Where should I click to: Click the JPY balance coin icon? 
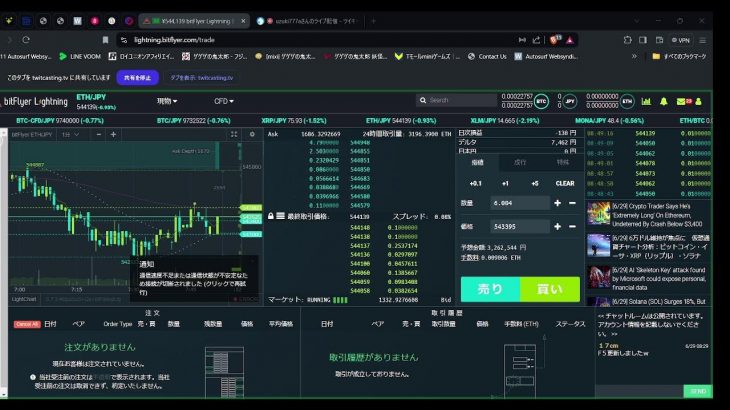click(570, 101)
